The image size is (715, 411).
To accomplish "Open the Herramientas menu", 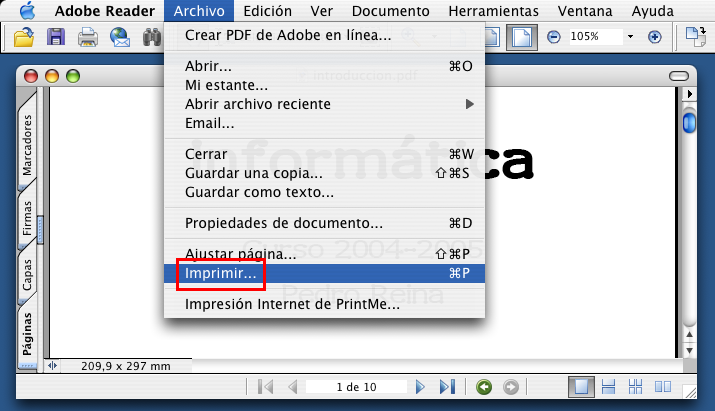I will (x=493, y=10).
